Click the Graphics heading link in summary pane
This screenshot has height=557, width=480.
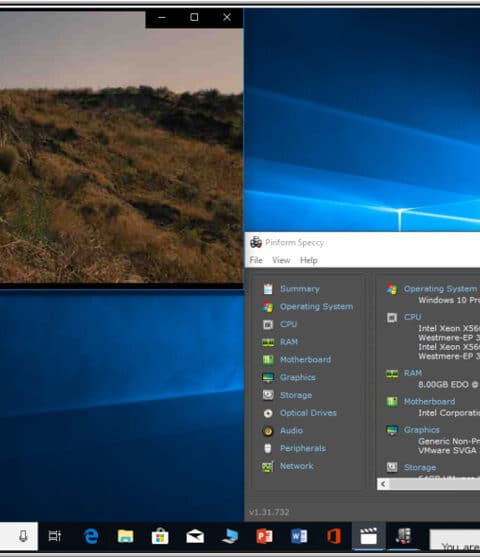point(421,430)
